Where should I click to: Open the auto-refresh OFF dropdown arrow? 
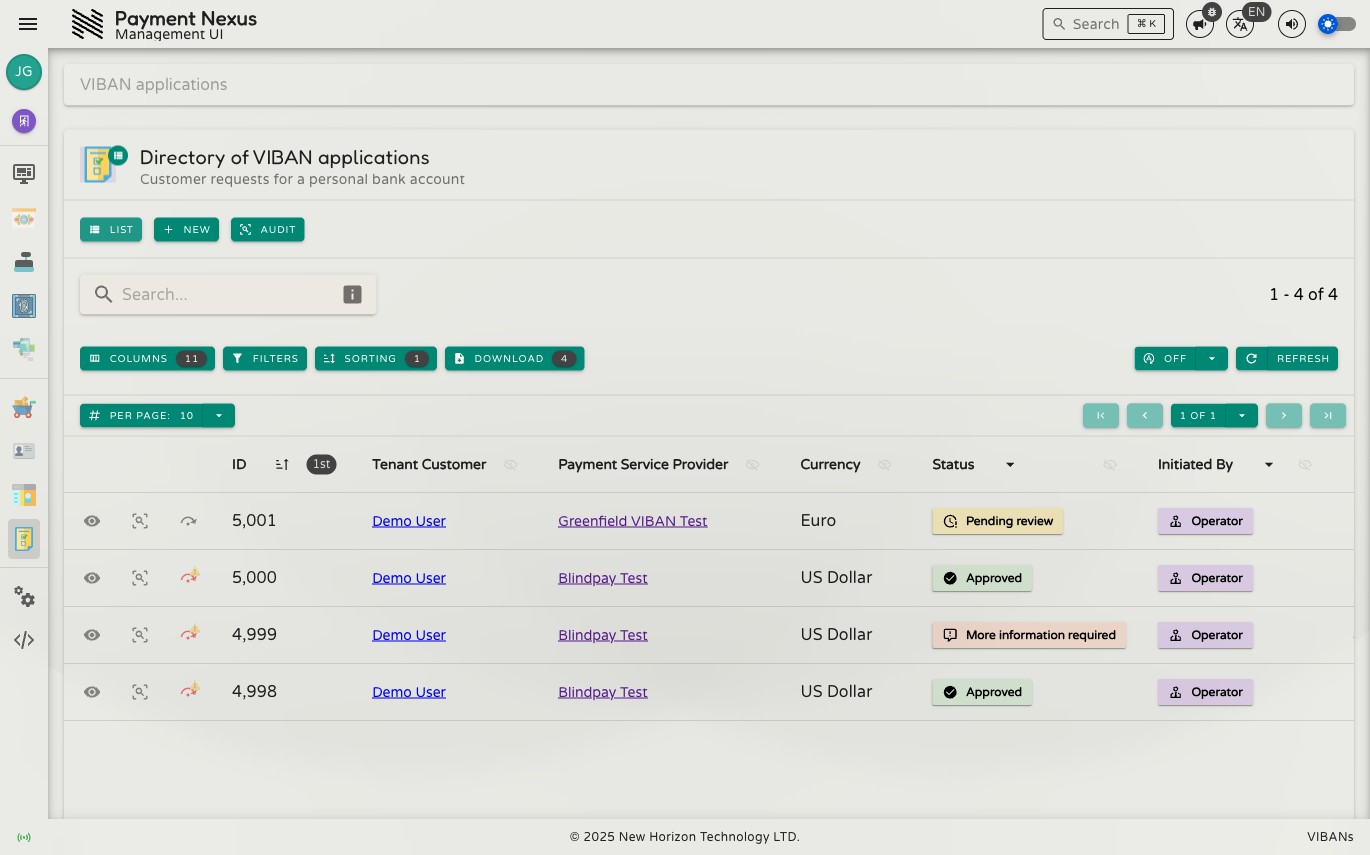coord(1212,358)
